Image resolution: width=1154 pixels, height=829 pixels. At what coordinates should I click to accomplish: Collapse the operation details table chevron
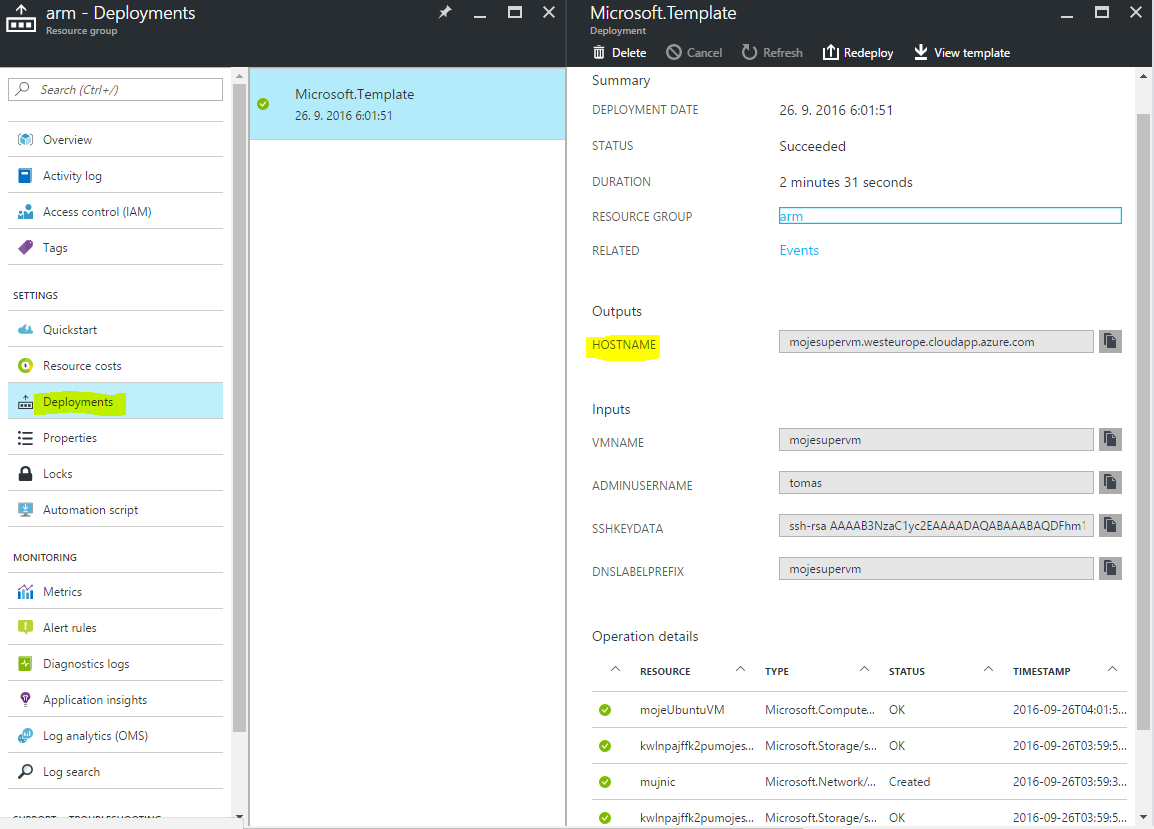[x=615, y=669]
